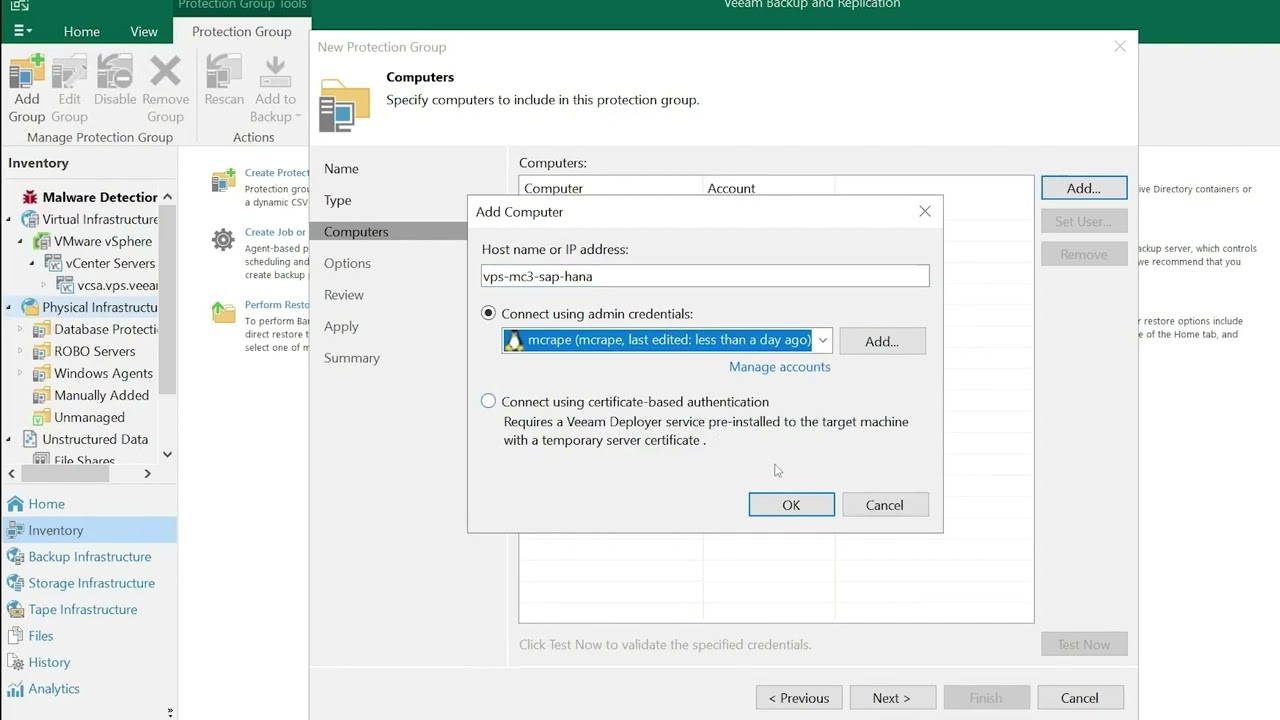1280x720 pixels.
Task: Open the main hamburger menu button
Action: point(21,31)
